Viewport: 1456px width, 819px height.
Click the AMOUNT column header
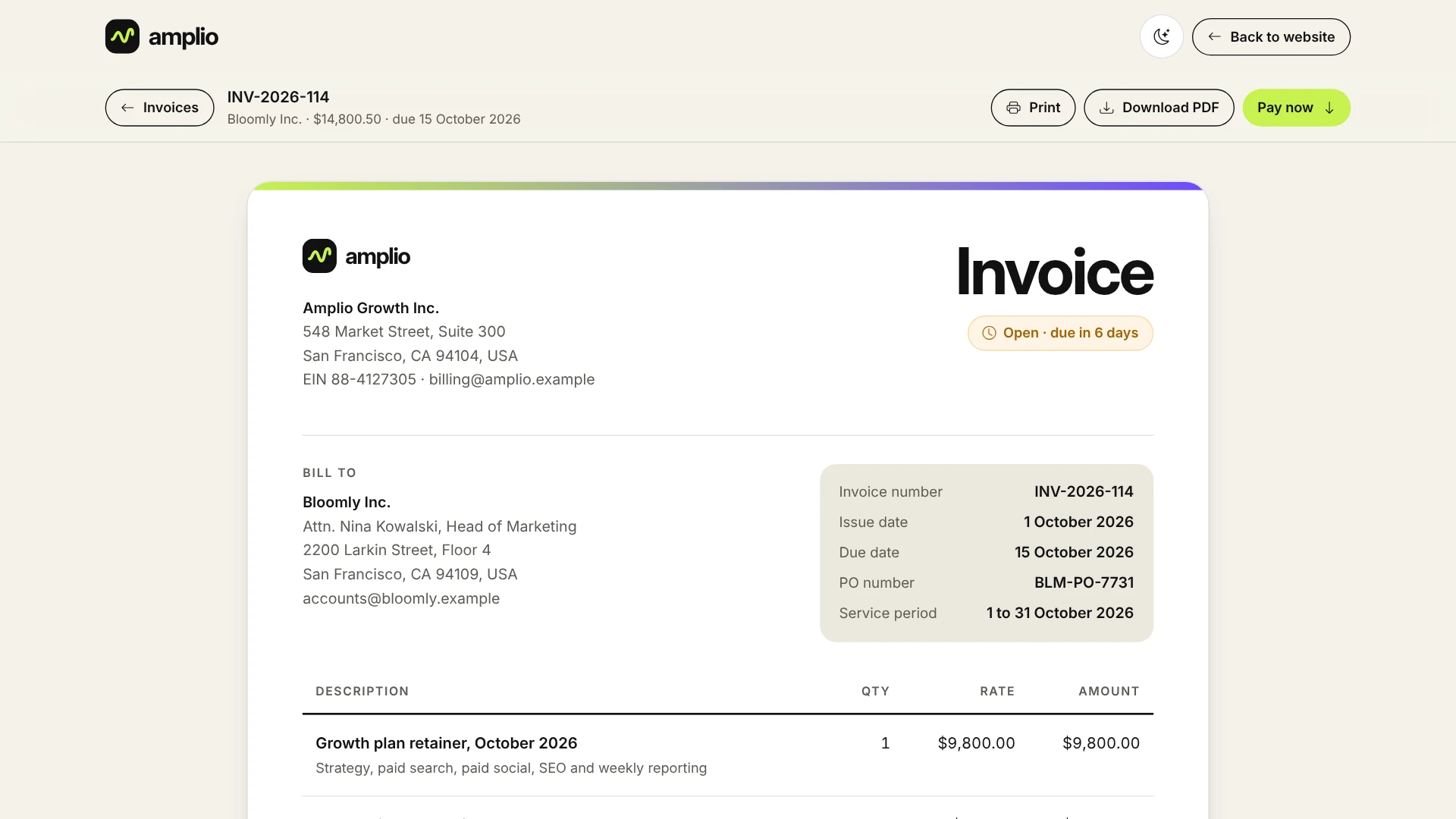[1109, 691]
